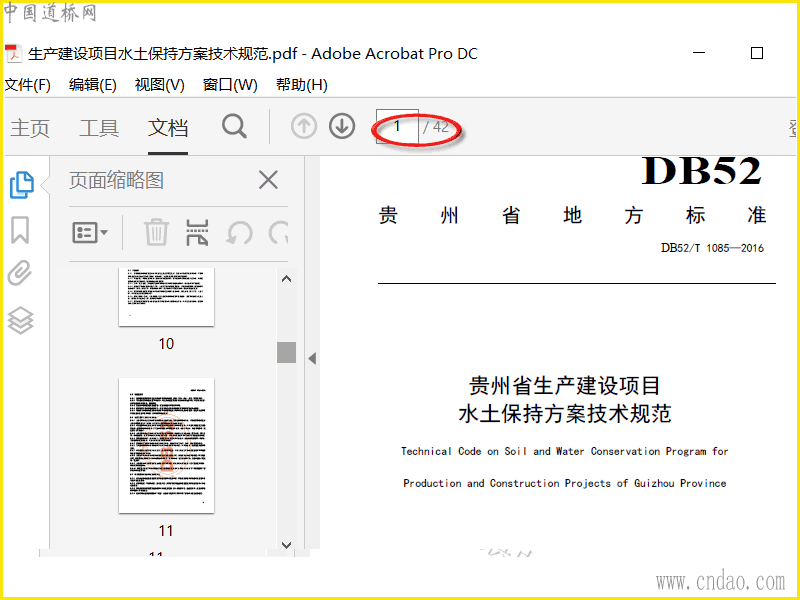Click the insert pages icon in thumbnails panel

pyautogui.click(x=197, y=233)
